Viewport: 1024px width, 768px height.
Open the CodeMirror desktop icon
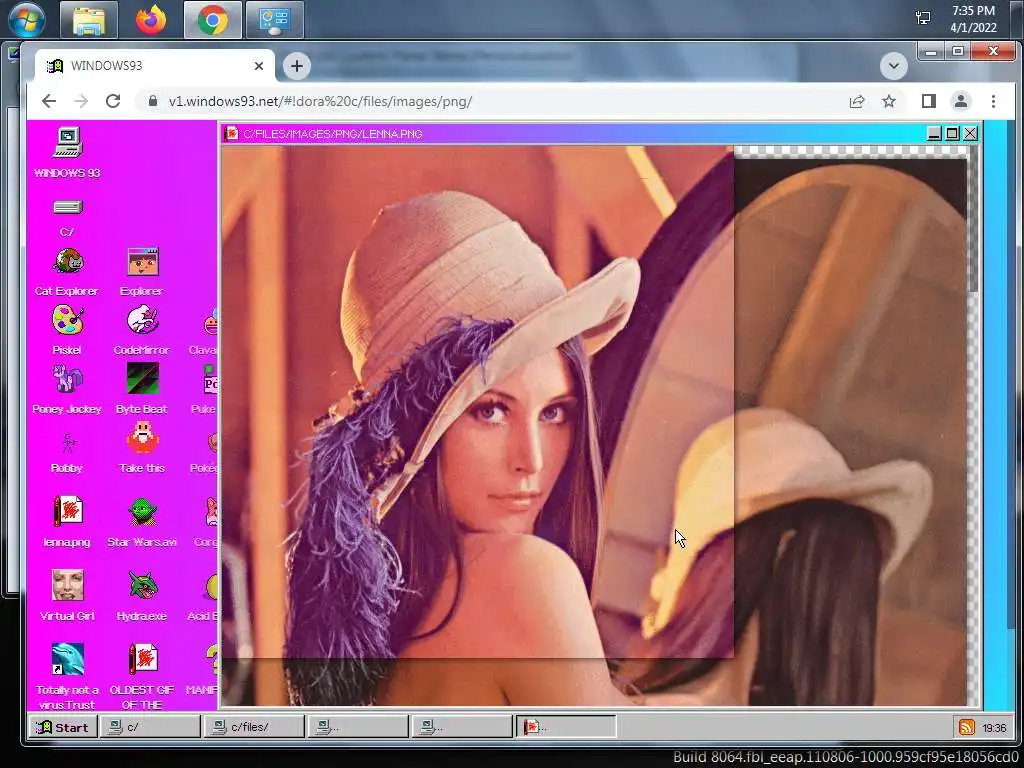pyautogui.click(x=142, y=330)
